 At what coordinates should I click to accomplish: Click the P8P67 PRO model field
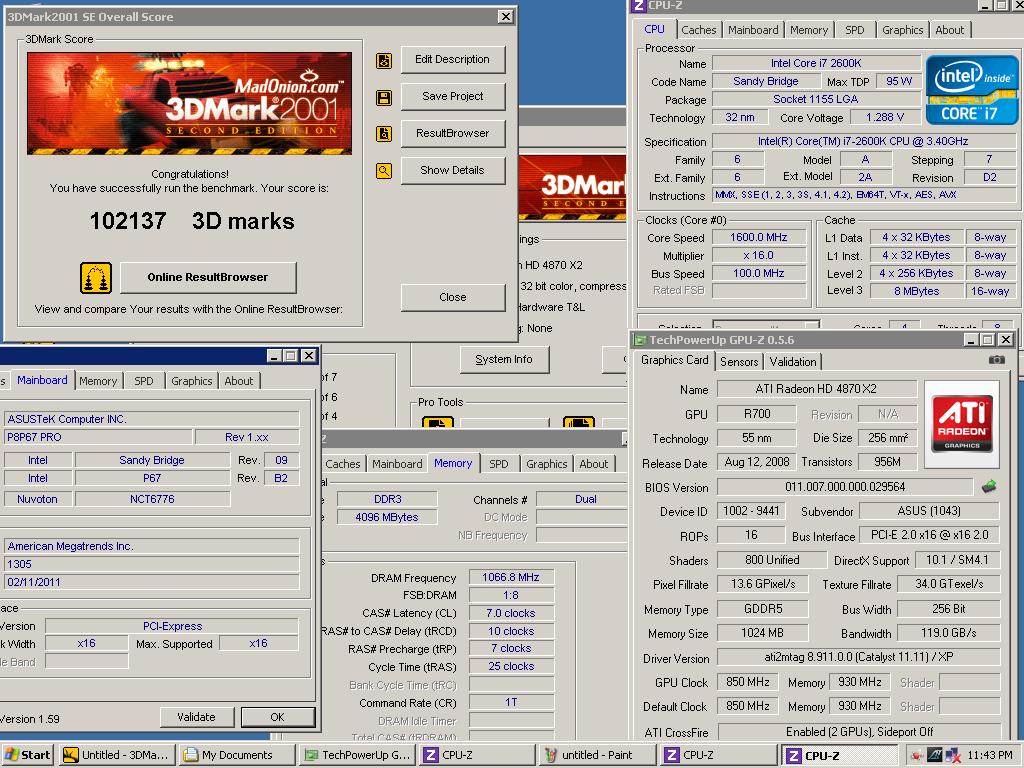click(98, 438)
